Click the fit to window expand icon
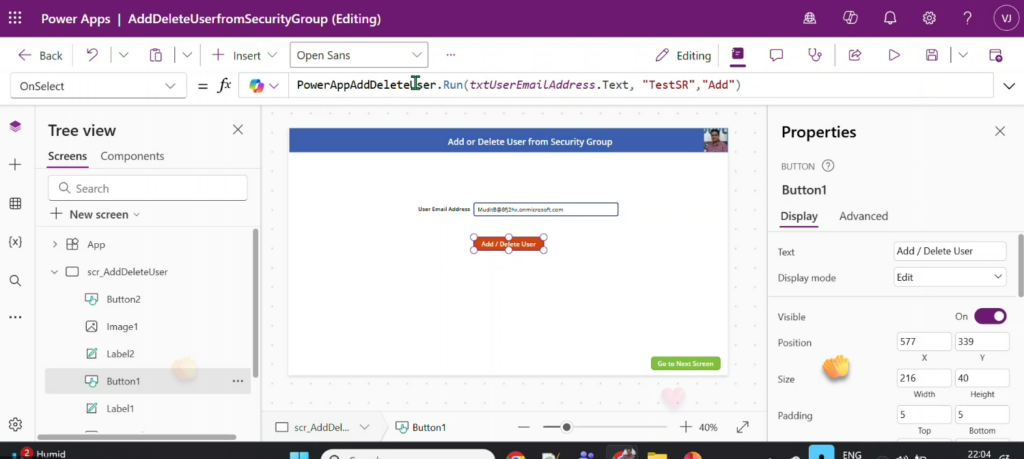 click(743, 427)
